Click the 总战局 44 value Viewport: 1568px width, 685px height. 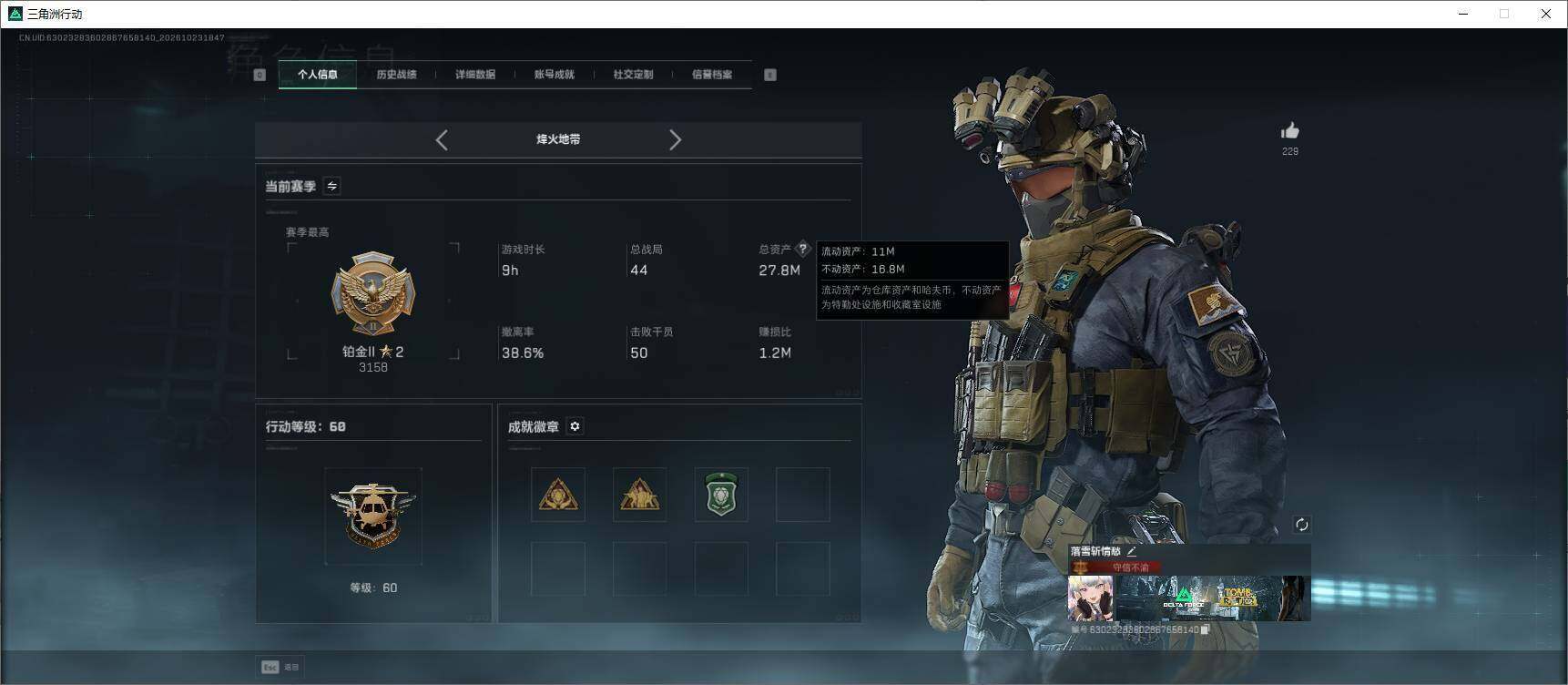click(639, 271)
